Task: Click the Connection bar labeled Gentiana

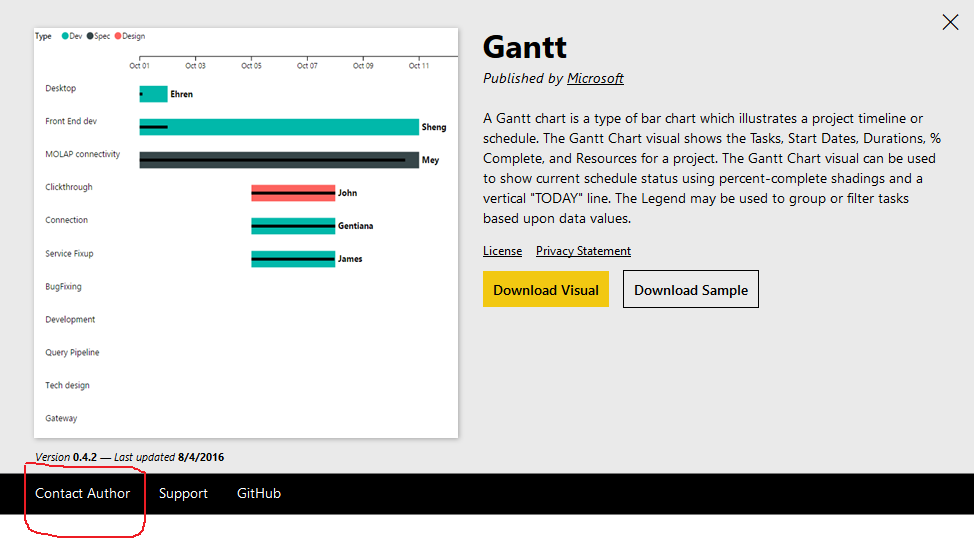Action: pos(293,226)
